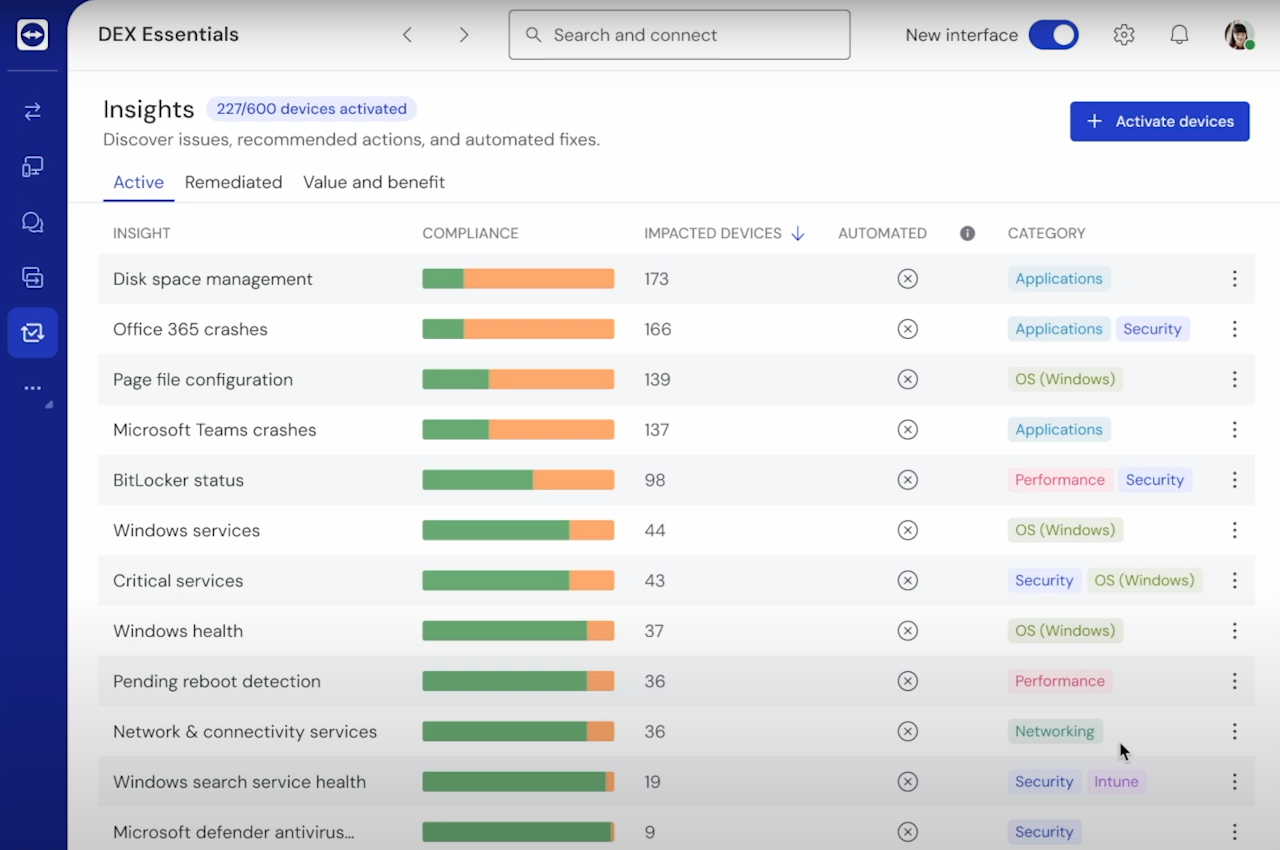The image size is (1280, 850).
Task: Click the info icon beside Automated column
Action: click(967, 233)
